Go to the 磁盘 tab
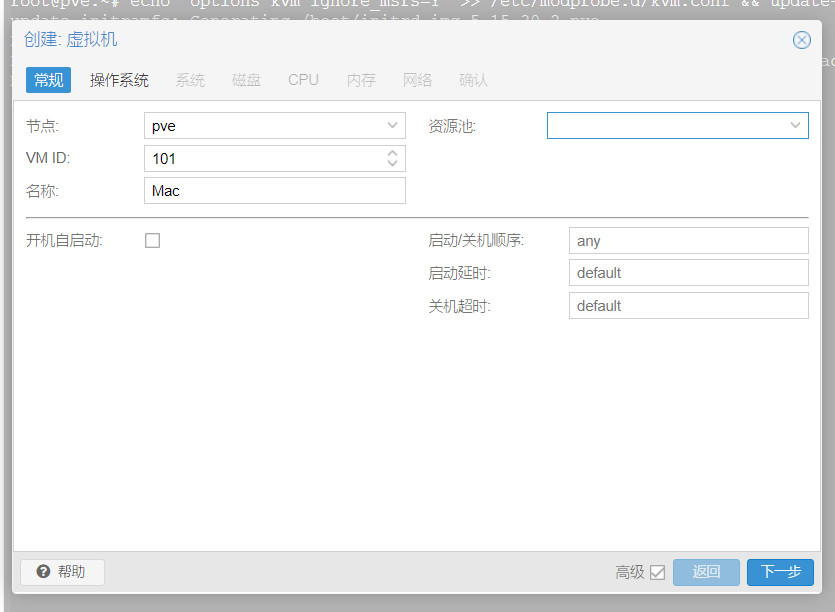This screenshot has height=612, width=835. (x=246, y=80)
